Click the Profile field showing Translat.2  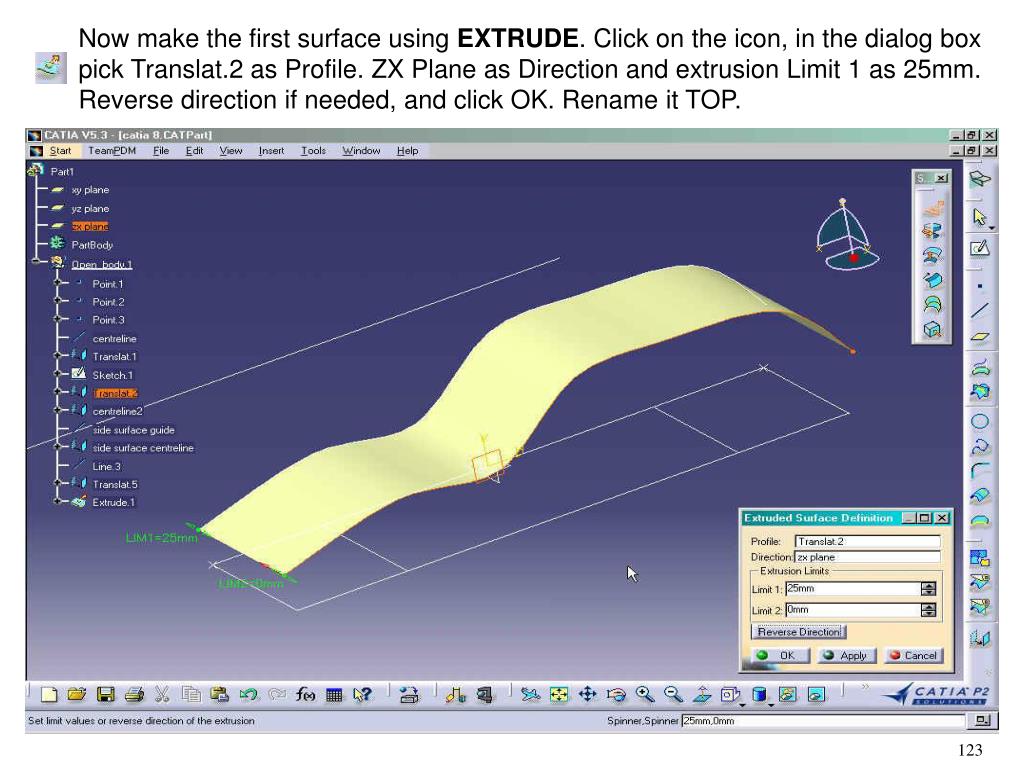[867, 541]
